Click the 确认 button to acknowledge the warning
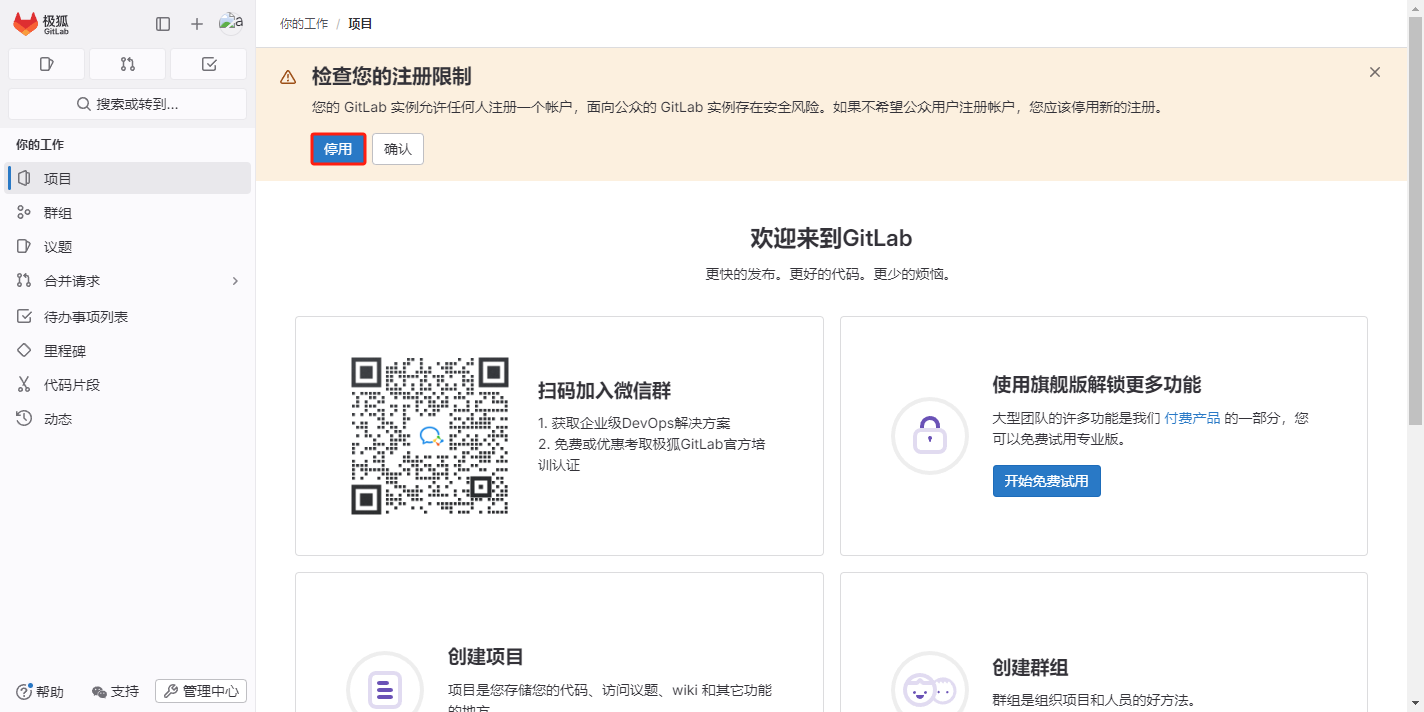This screenshot has width=1424, height=712. pyautogui.click(x=397, y=148)
